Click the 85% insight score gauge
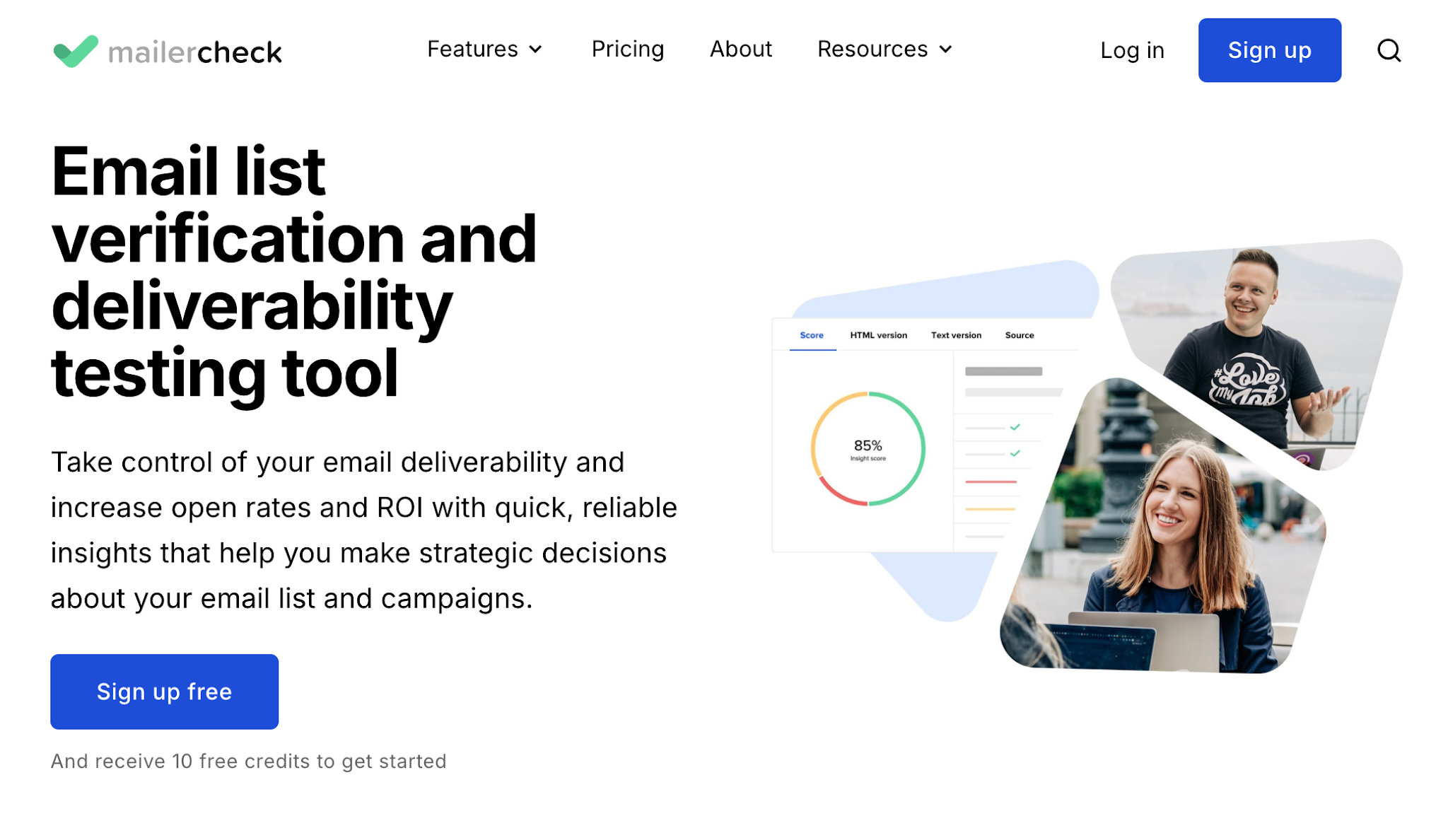 coord(868,448)
